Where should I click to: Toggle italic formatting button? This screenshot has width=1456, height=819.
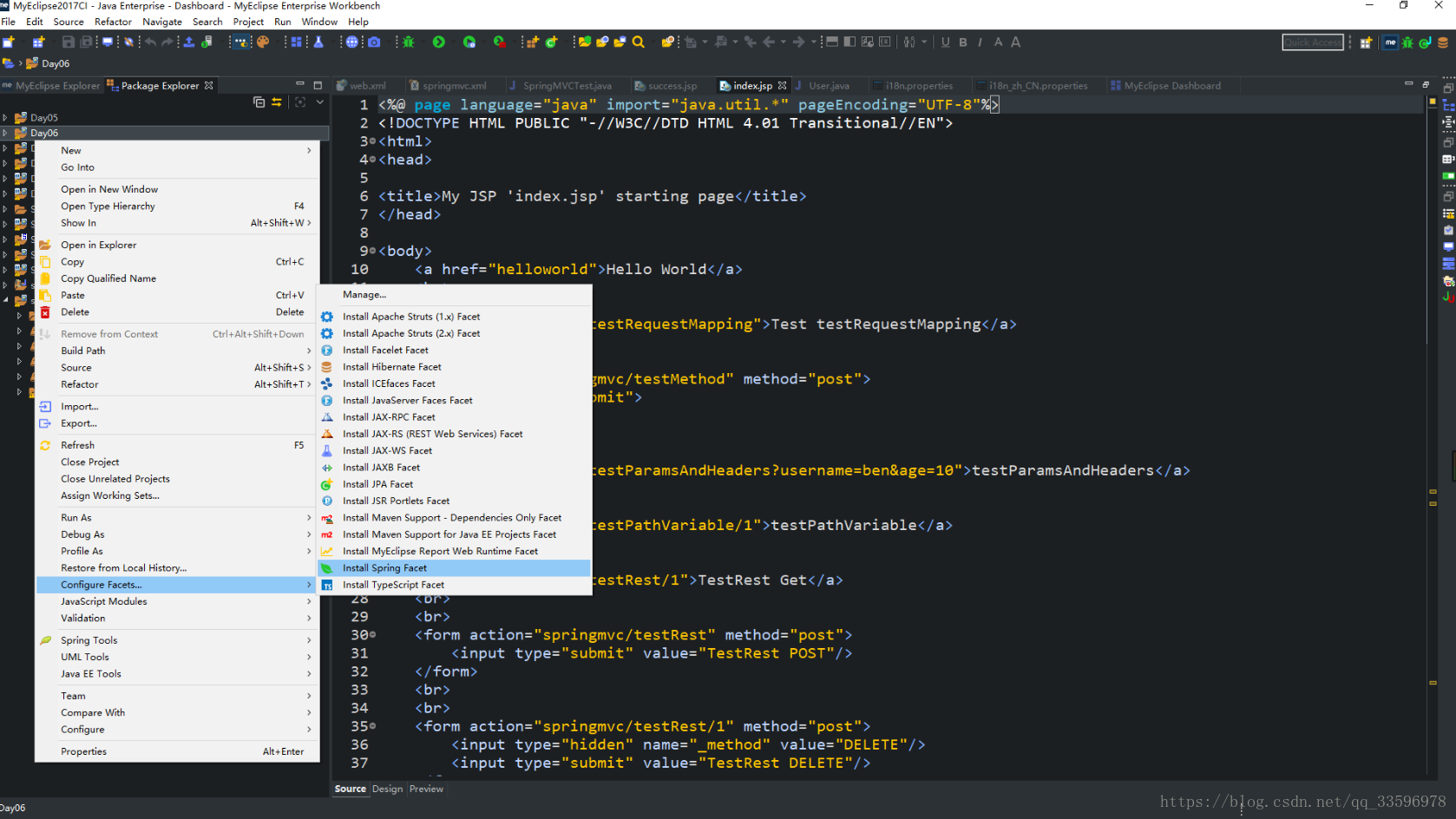tap(981, 42)
